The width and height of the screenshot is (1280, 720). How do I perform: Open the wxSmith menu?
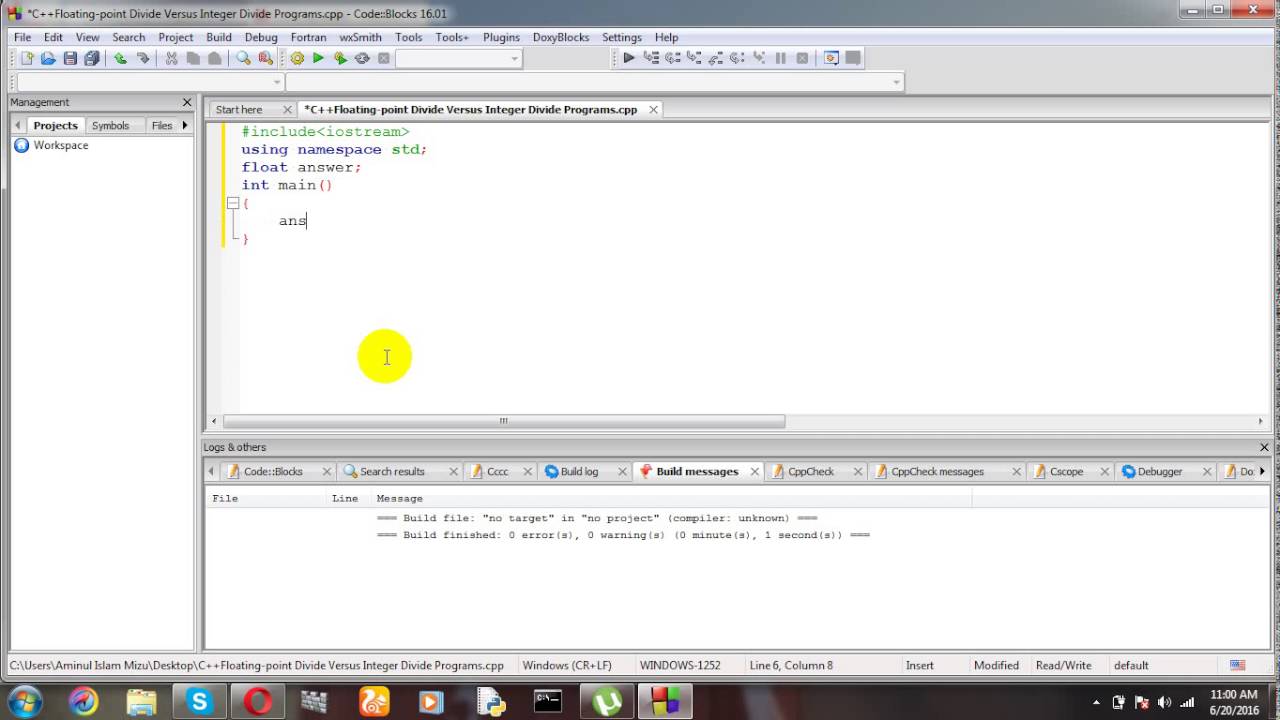pos(360,37)
